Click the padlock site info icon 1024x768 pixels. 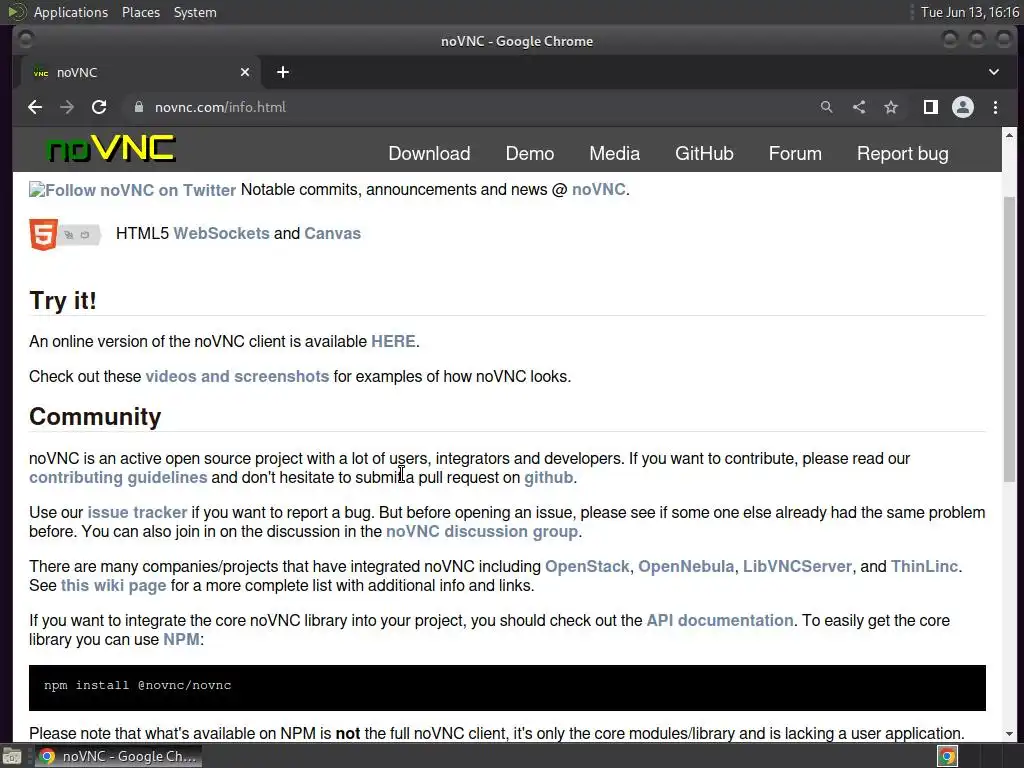138,107
